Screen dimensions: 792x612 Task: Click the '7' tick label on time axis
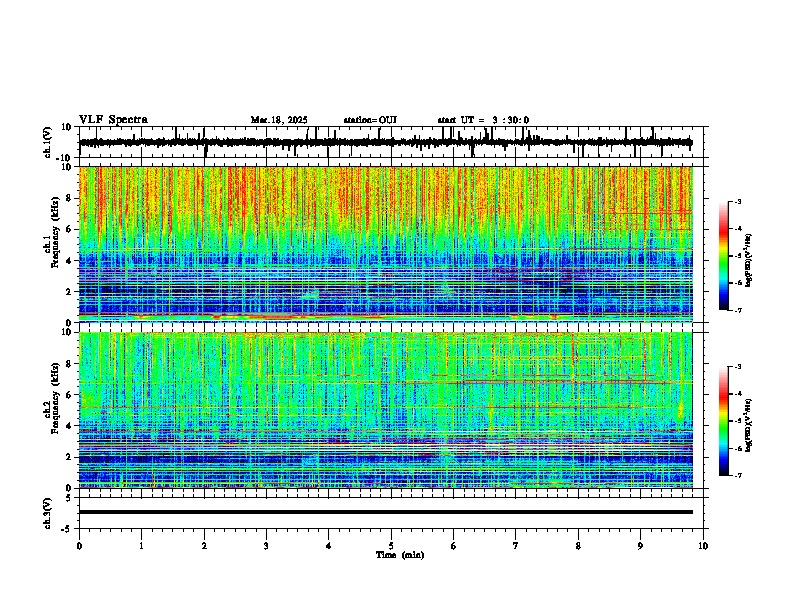[x=516, y=546]
